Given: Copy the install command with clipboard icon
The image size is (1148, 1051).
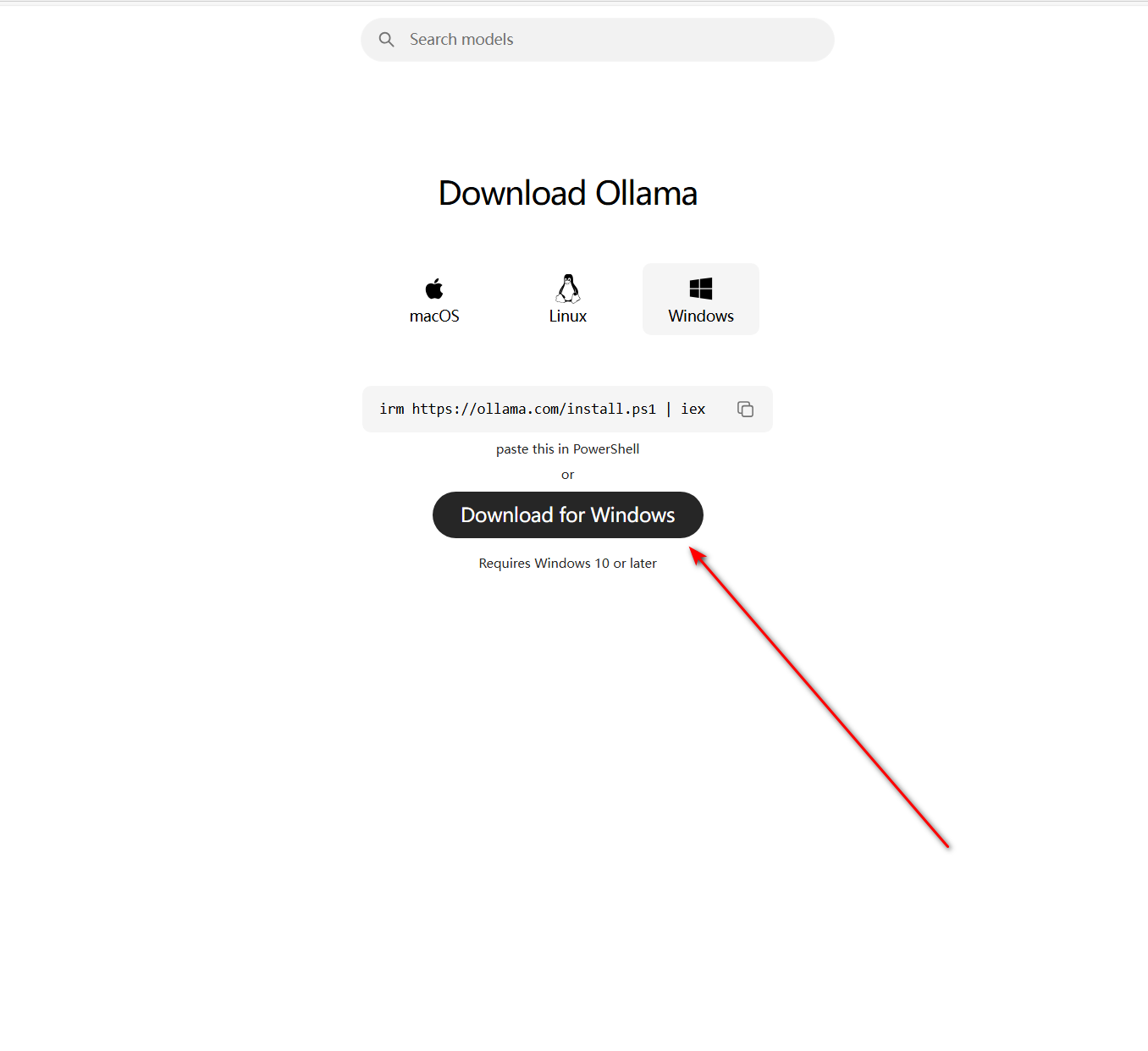Looking at the screenshot, I should (745, 409).
